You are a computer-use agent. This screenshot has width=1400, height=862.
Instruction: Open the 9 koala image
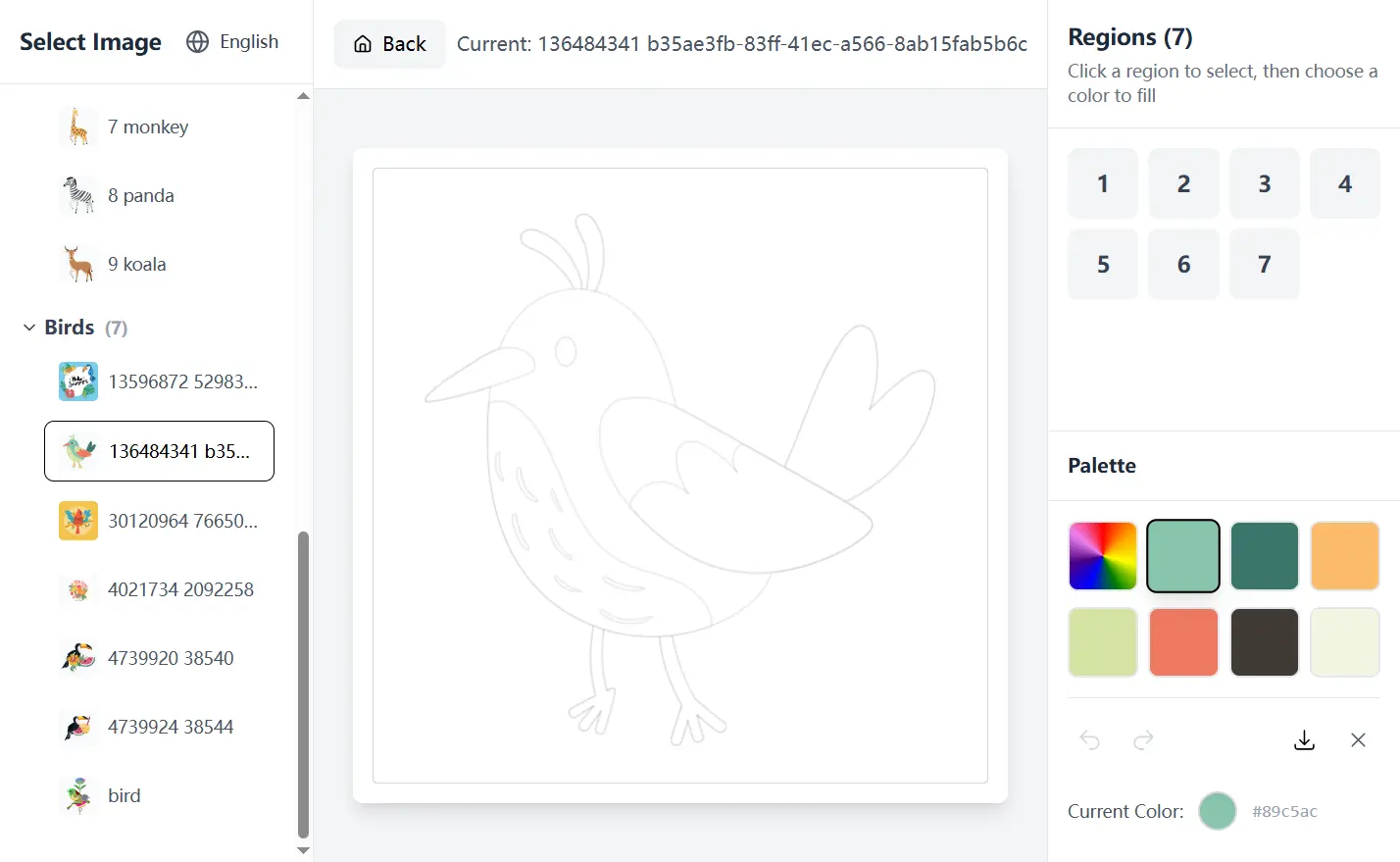[x=137, y=264]
